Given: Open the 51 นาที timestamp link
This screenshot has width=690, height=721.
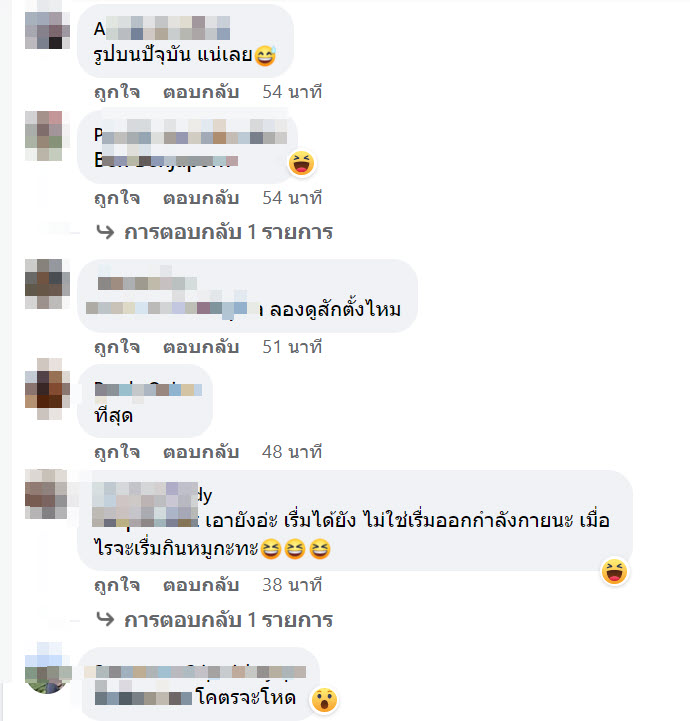Looking at the screenshot, I should tap(292, 347).
